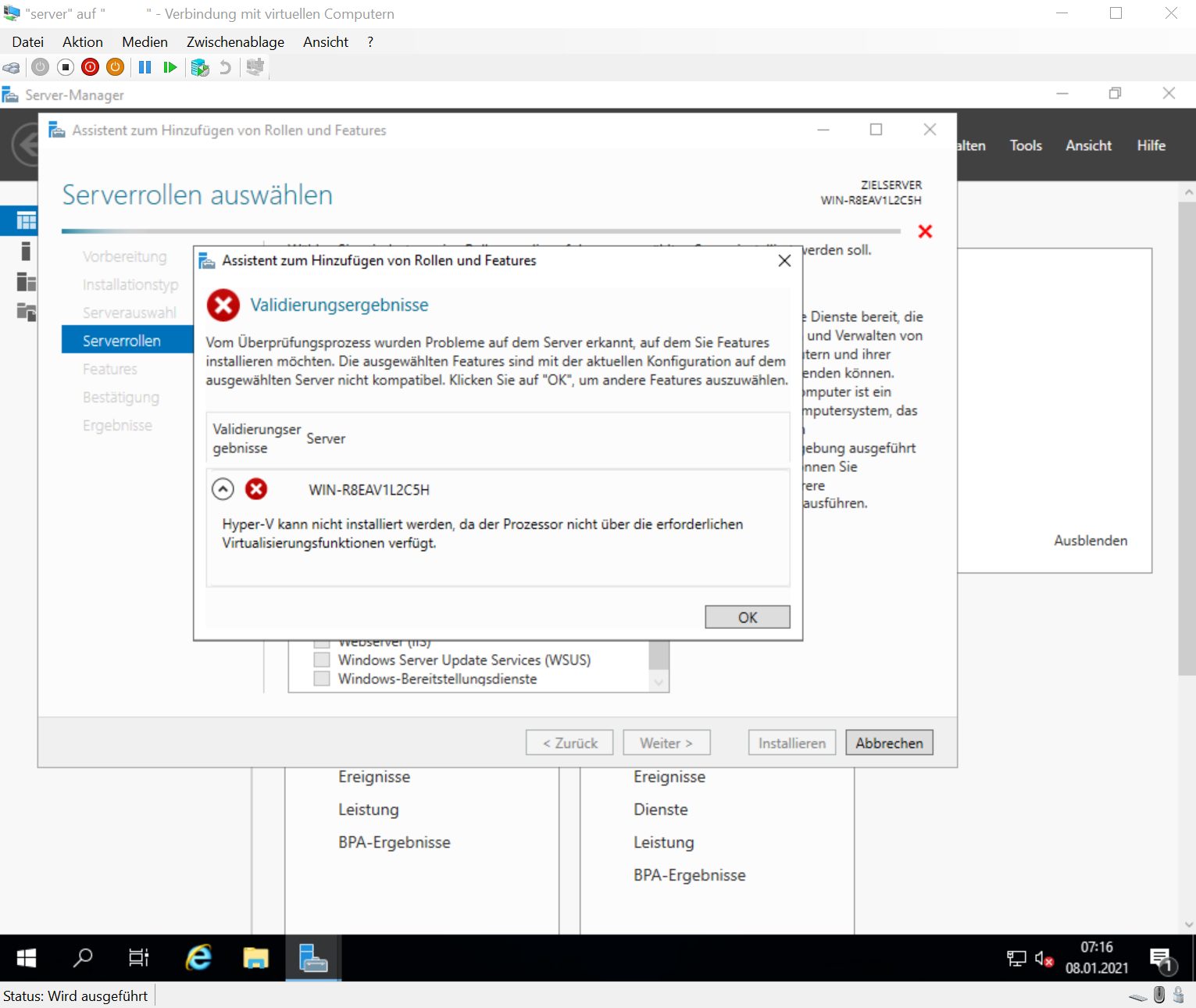1196x1008 pixels.
Task: Open Internet Explorer from the taskbar
Action: click(x=198, y=957)
